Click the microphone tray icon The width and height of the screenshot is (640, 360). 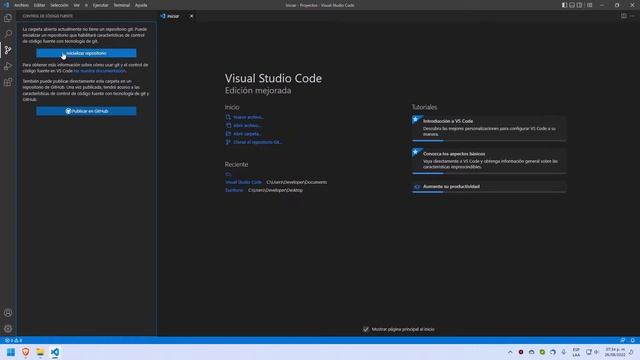tap(564, 352)
